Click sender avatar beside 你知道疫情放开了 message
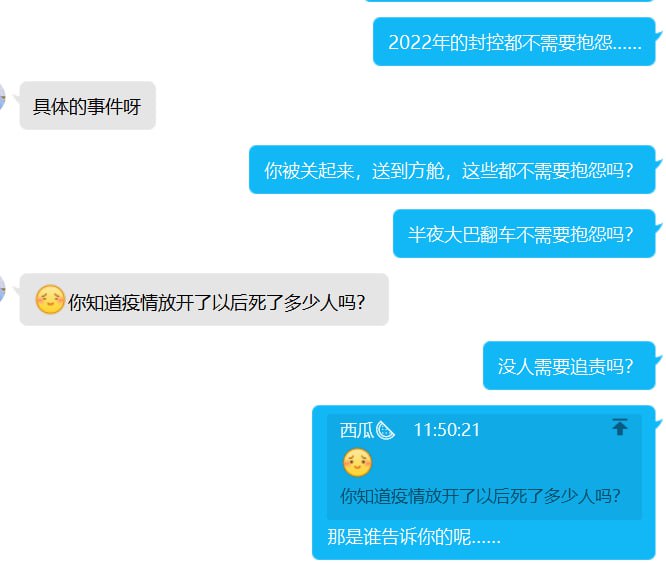666x565 pixels. click(2, 289)
